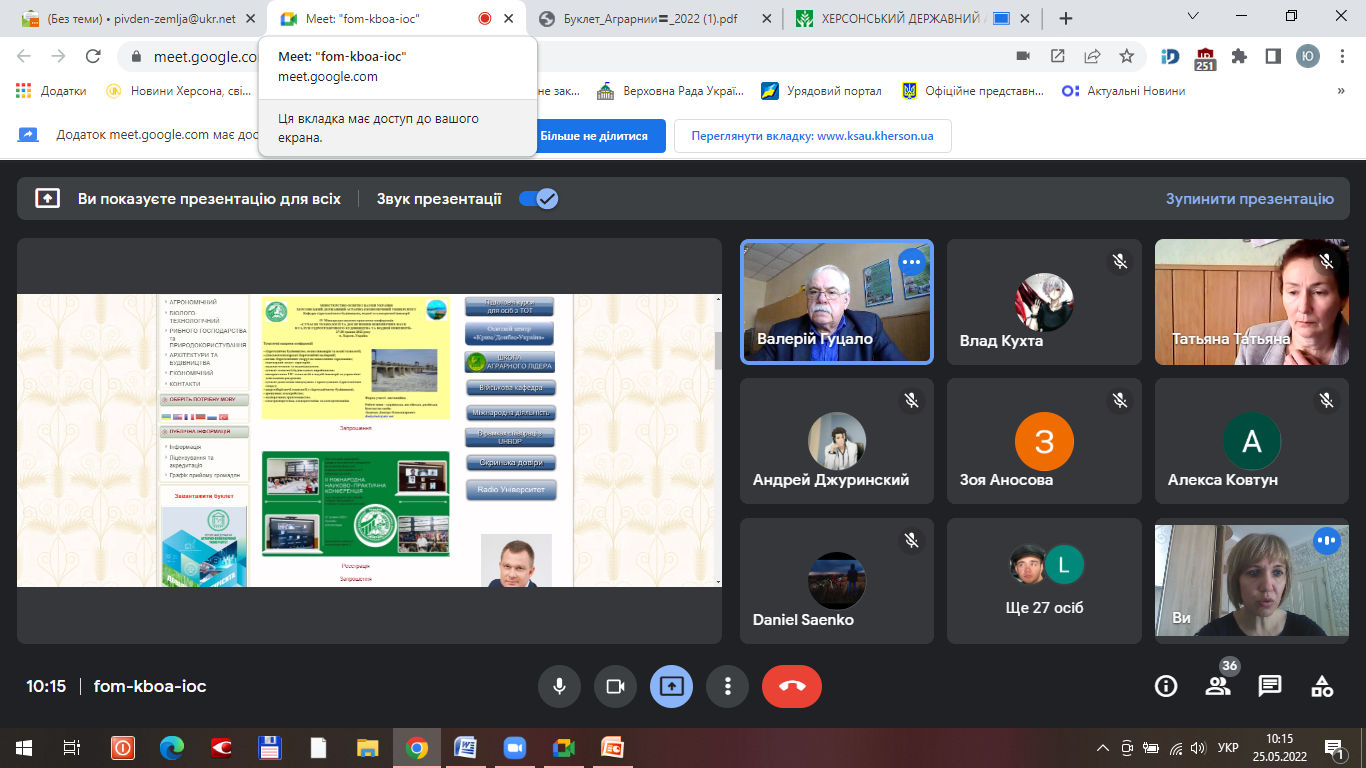Open Word from taskbar

(465, 747)
